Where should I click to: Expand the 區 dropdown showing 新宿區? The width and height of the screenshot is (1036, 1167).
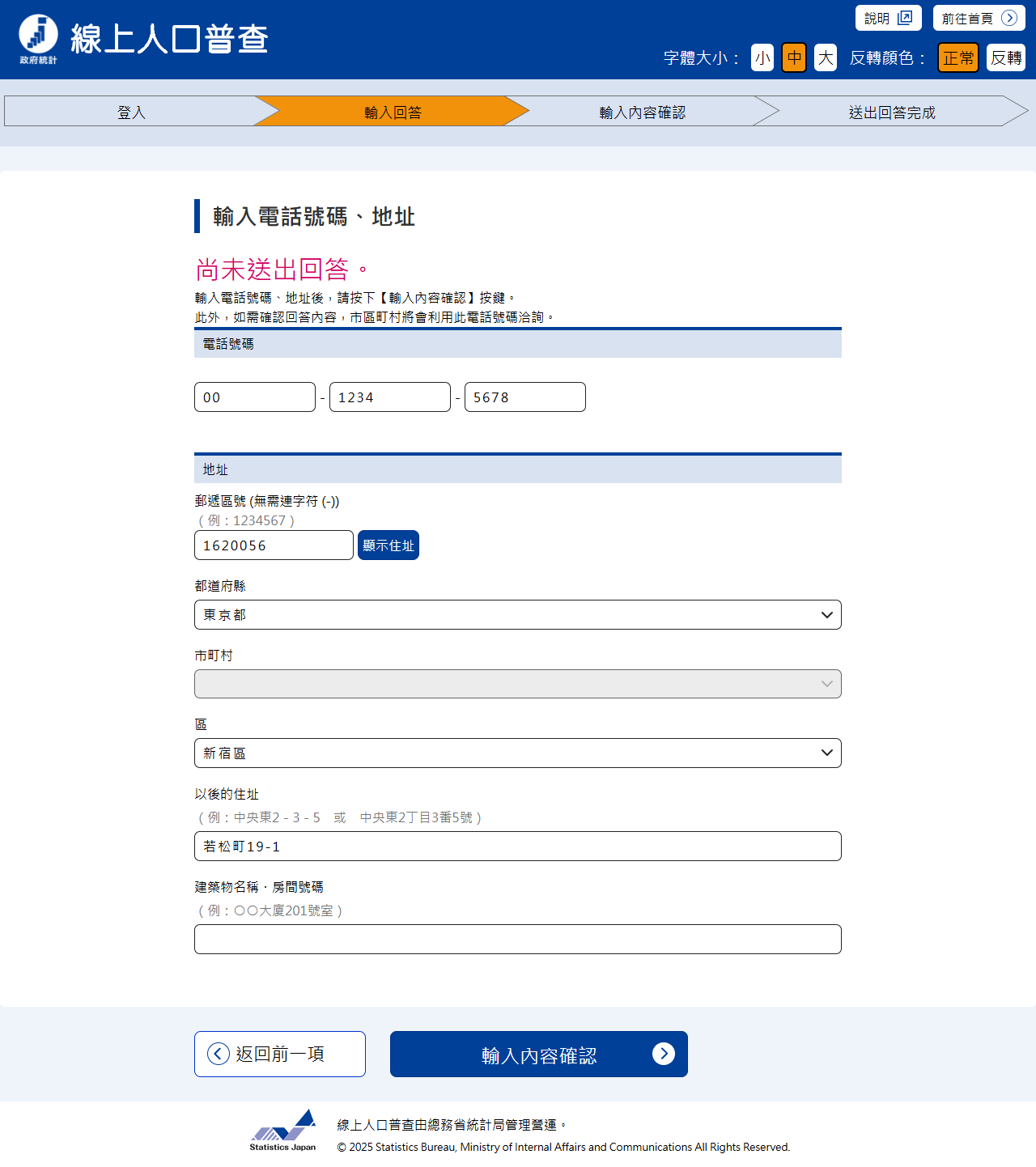(517, 753)
